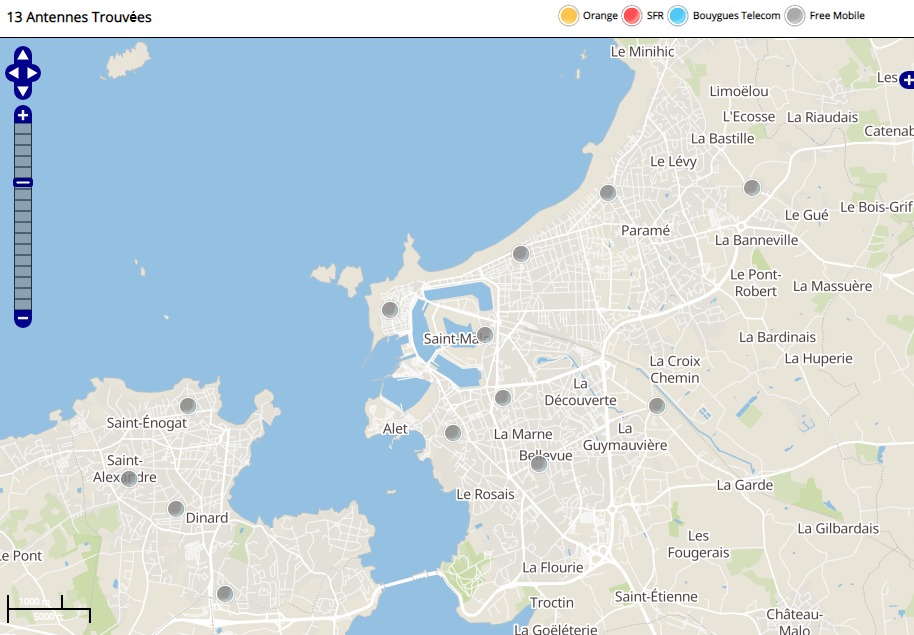Select the antenna marker on the Bellevue label
This screenshot has width=914, height=635.
pos(539,464)
